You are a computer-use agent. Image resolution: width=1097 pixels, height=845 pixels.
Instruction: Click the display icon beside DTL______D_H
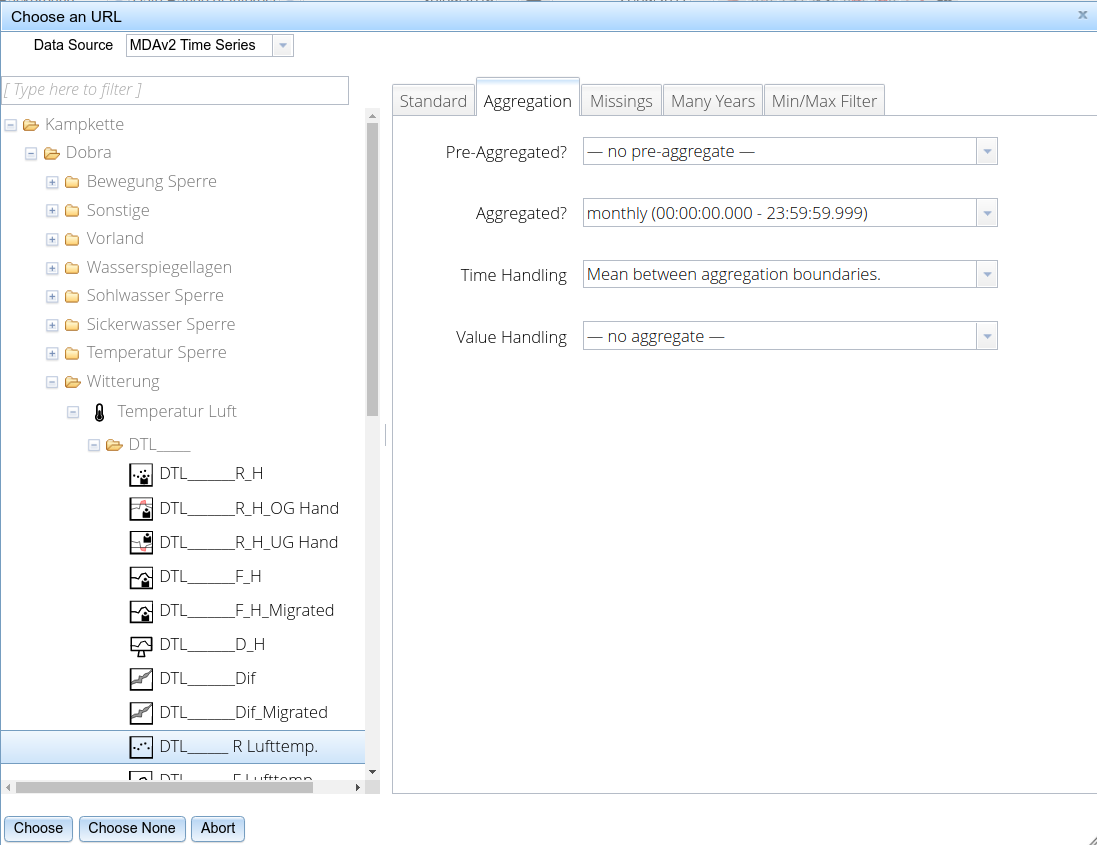tap(141, 644)
